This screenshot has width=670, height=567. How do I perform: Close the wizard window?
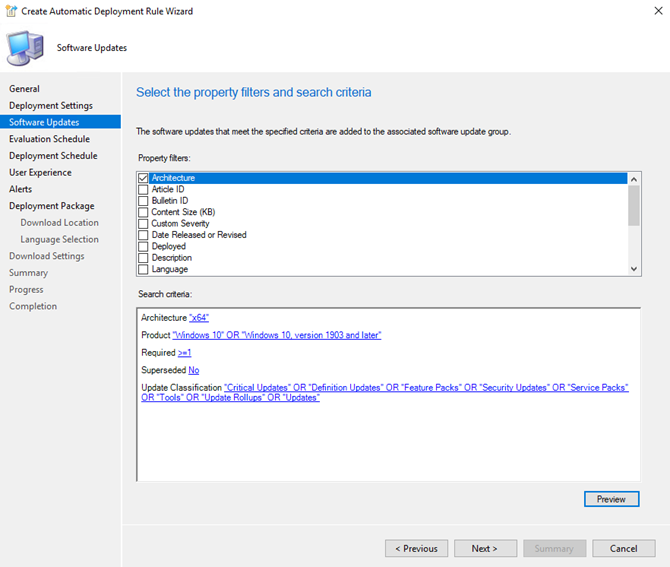pyautogui.click(x=658, y=11)
